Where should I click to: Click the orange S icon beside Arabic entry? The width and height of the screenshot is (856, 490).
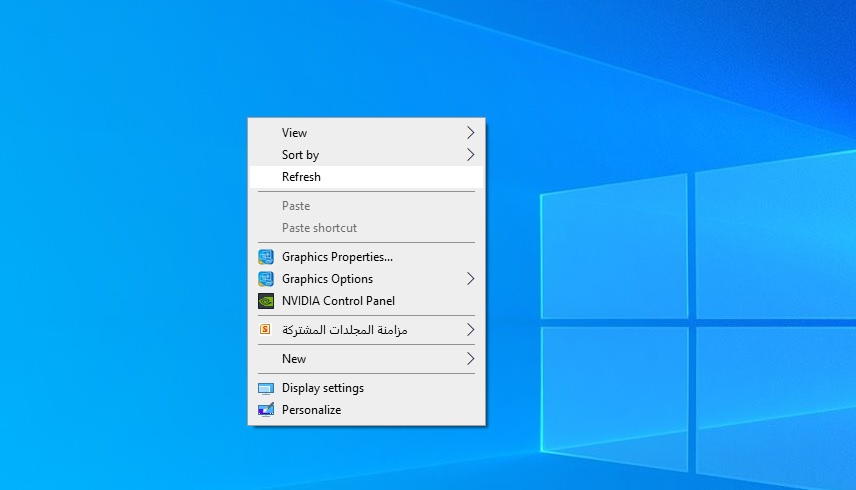click(x=265, y=329)
